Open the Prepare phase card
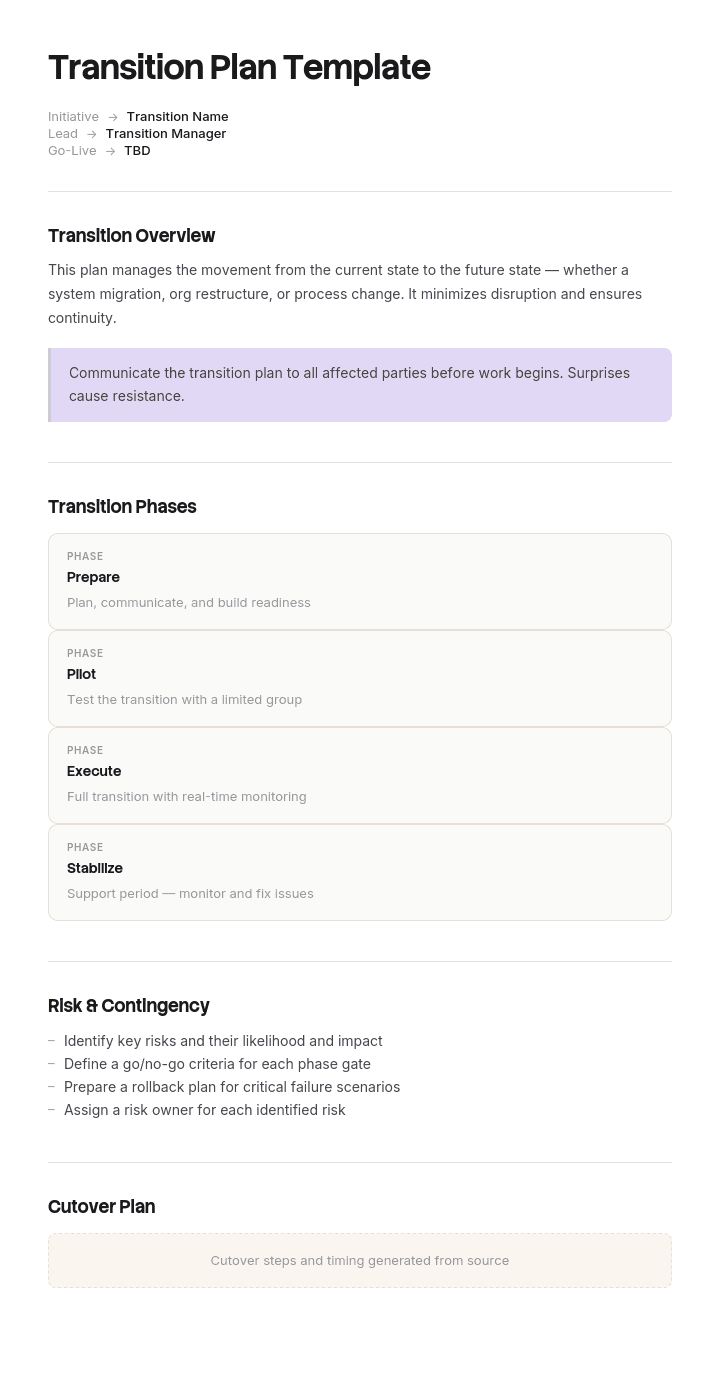Viewport: 720px width, 1400px height. point(360,581)
